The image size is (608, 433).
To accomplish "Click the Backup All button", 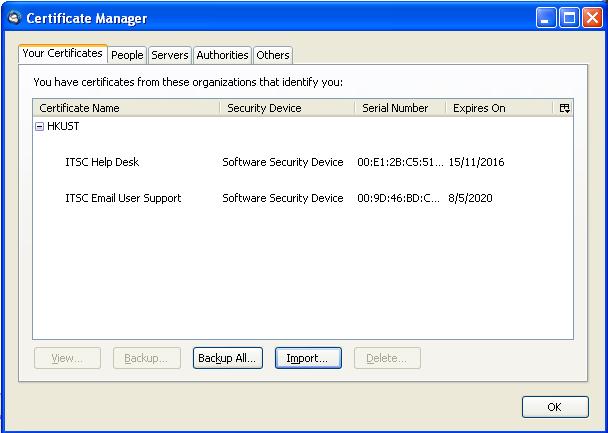I will click(227, 358).
